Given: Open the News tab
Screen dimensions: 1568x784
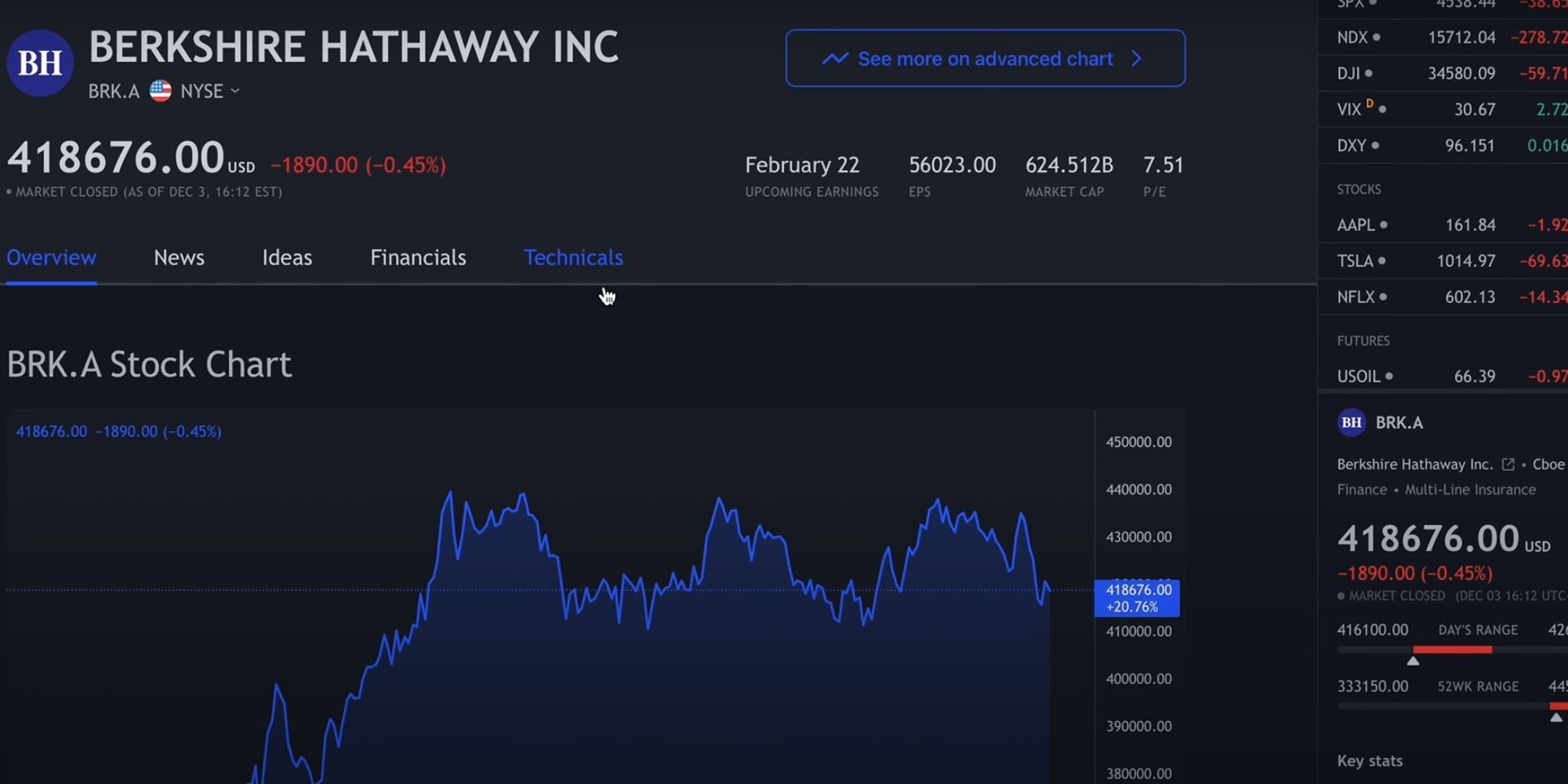Looking at the screenshot, I should [179, 258].
